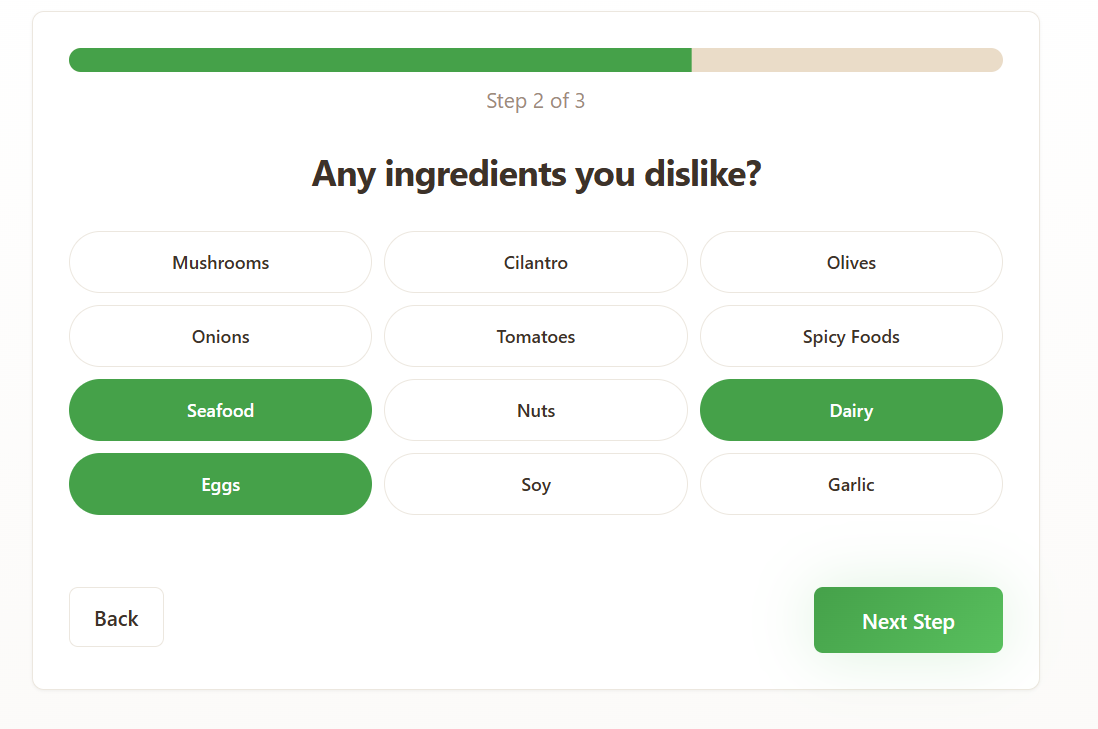Mark Olives as disliked
The width and height of the screenshot is (1098, 729).
[x=851, y=262]
